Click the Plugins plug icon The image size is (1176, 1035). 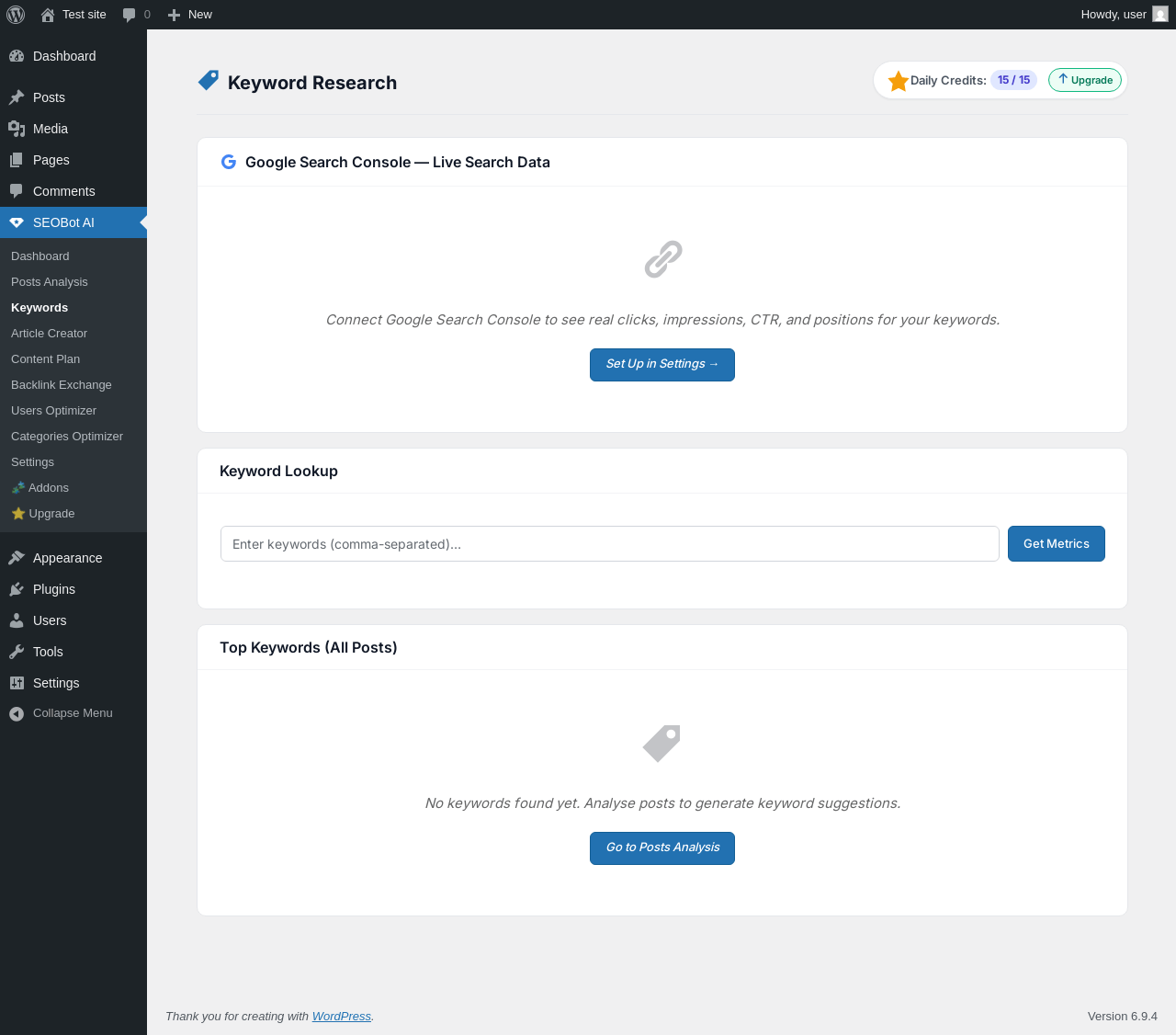point(17,589)
